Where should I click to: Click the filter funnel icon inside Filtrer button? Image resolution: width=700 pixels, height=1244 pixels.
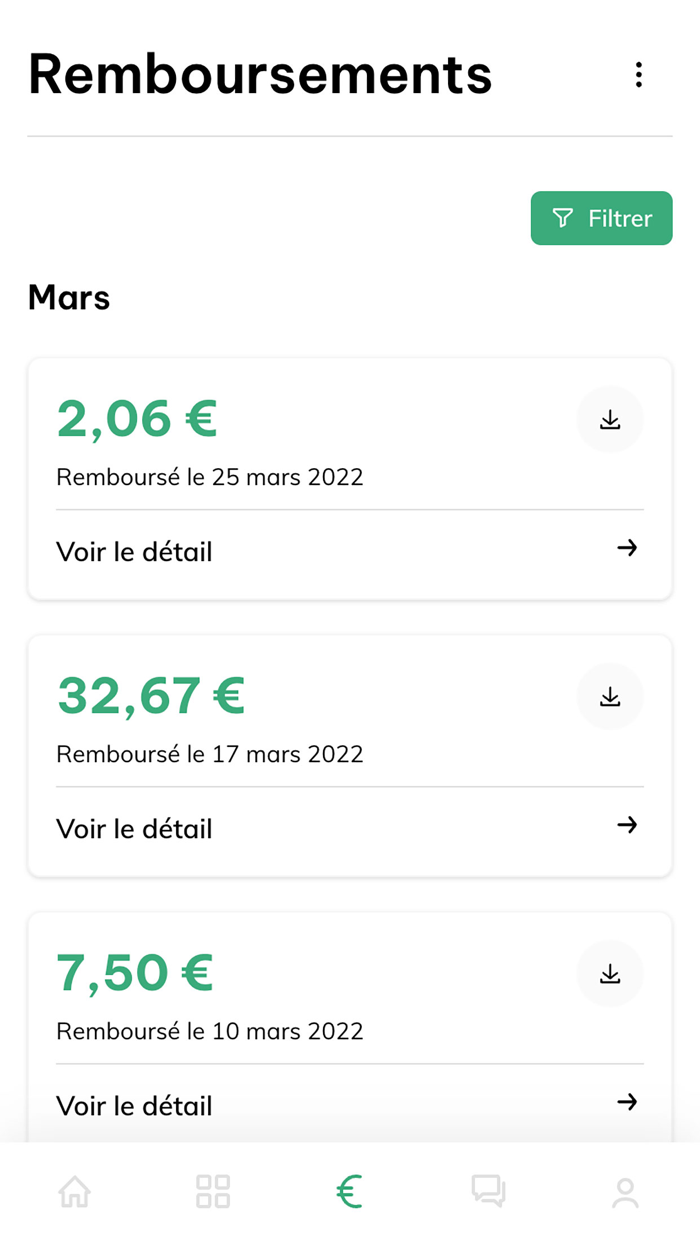pos(563,218)
